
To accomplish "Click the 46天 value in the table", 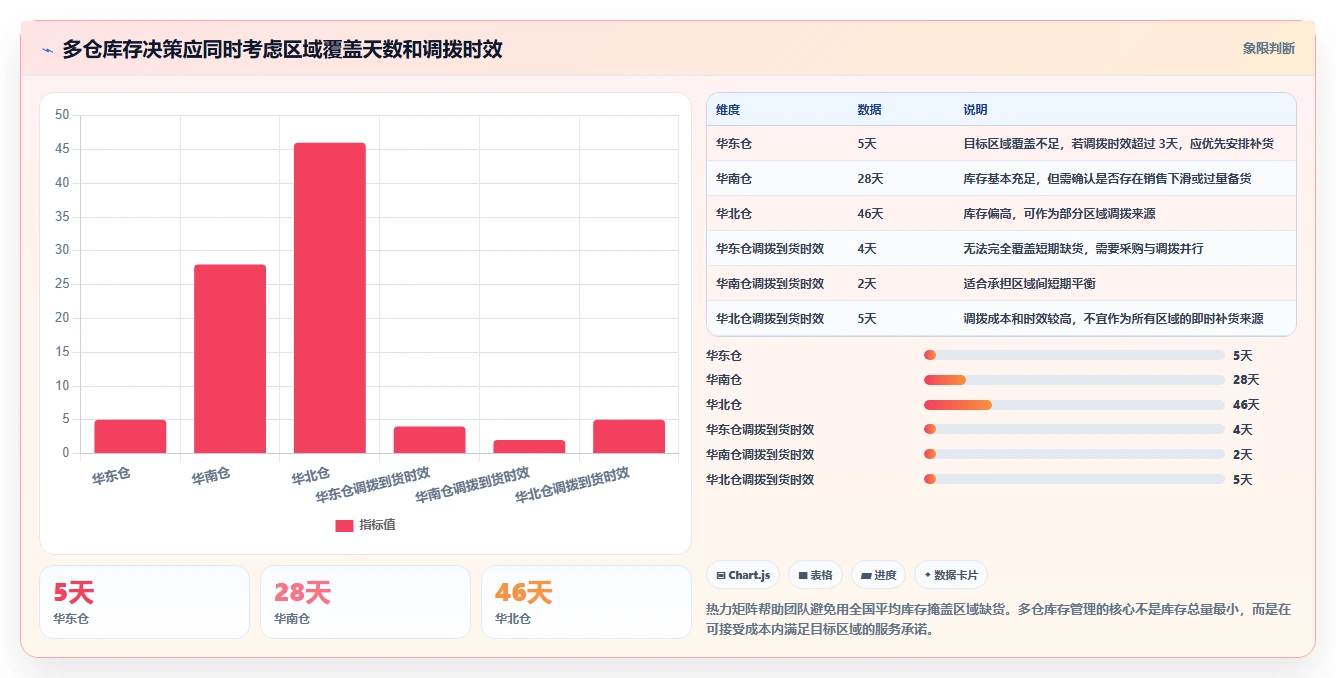I will coord(870,214).
